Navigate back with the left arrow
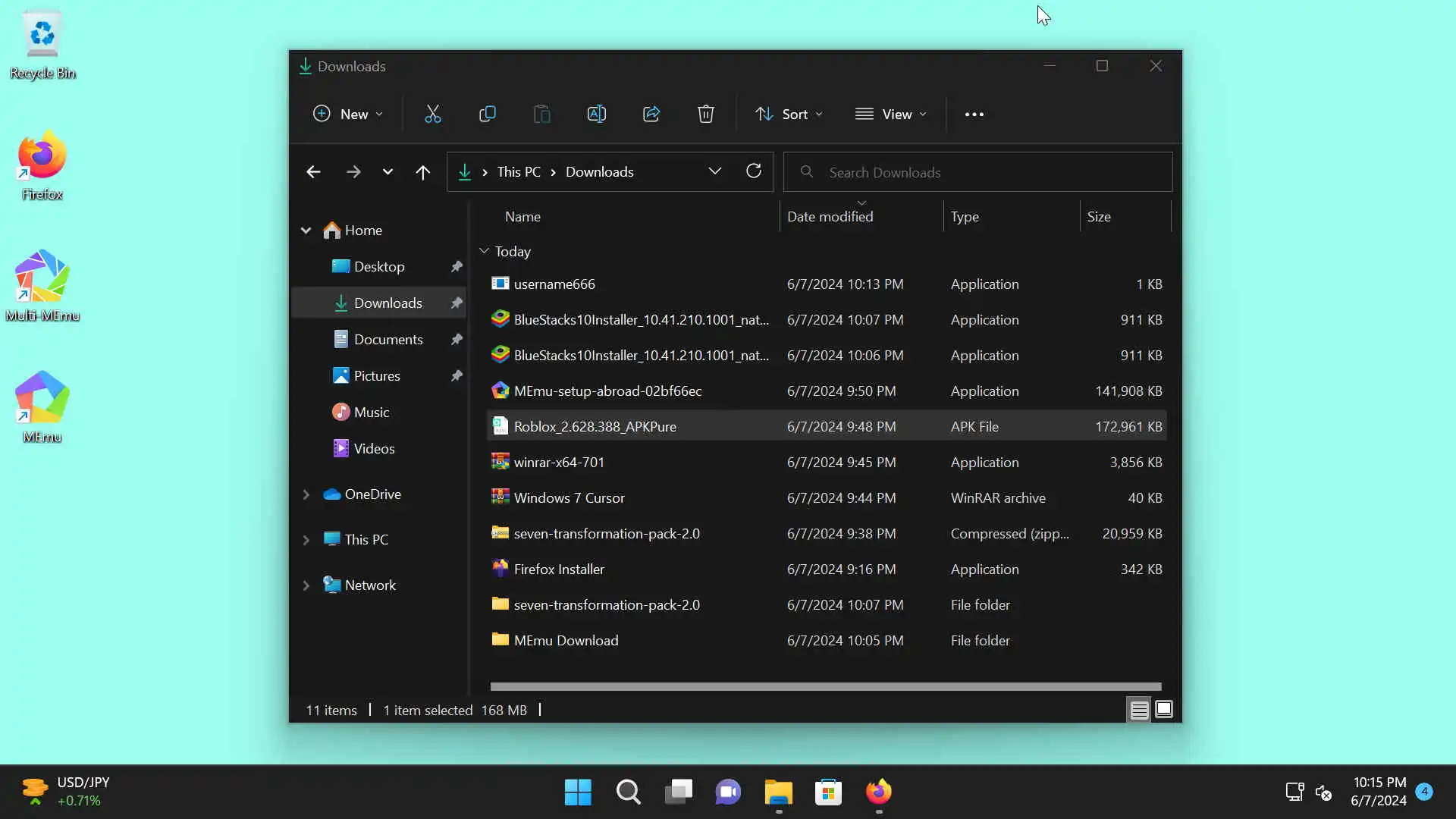 pyautogui.click(x=313, y=172)
